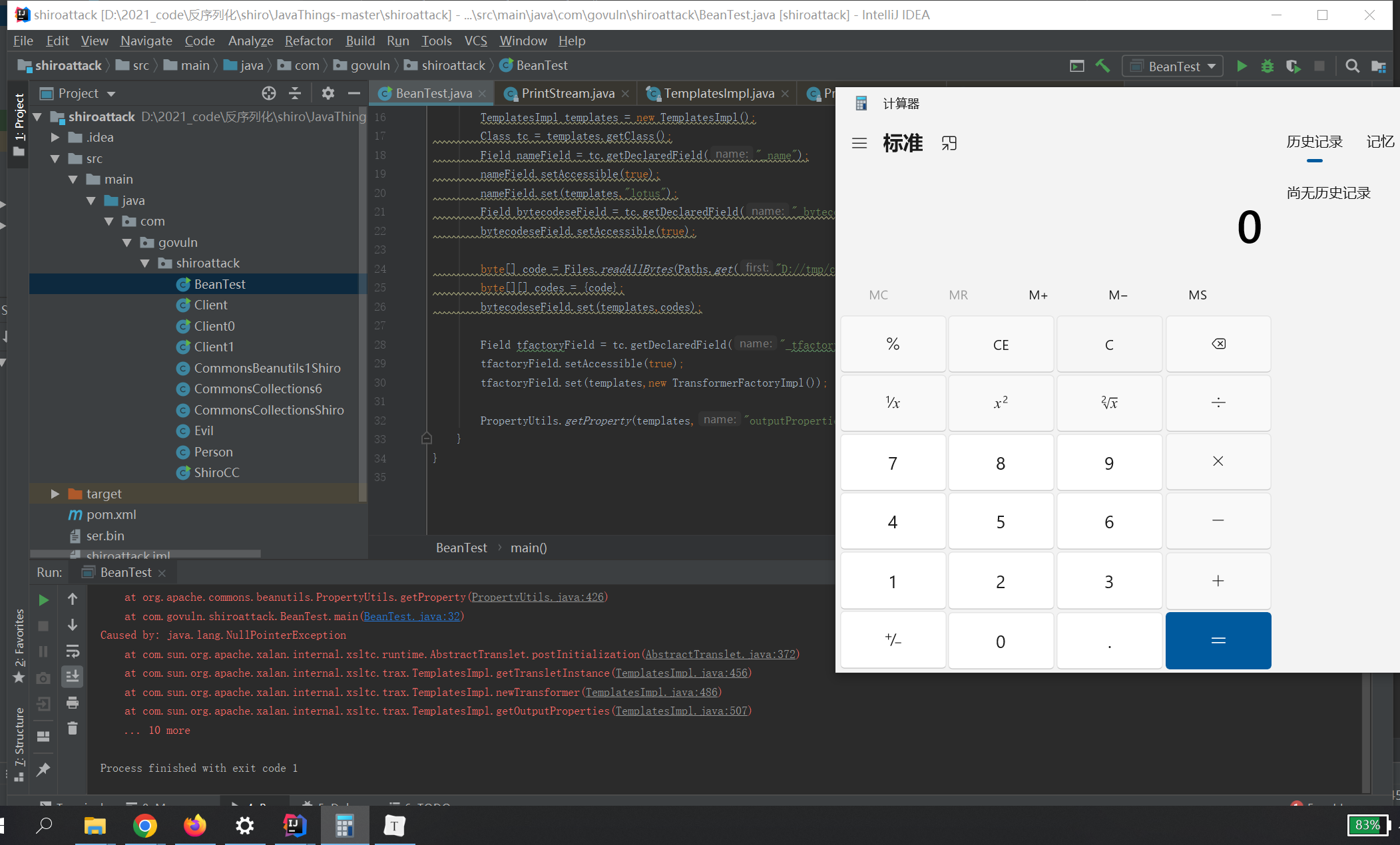Open BeanTest run configuration dropdown
Viewport: 1400px width, 845px height.
click(x=1172, y=66)
